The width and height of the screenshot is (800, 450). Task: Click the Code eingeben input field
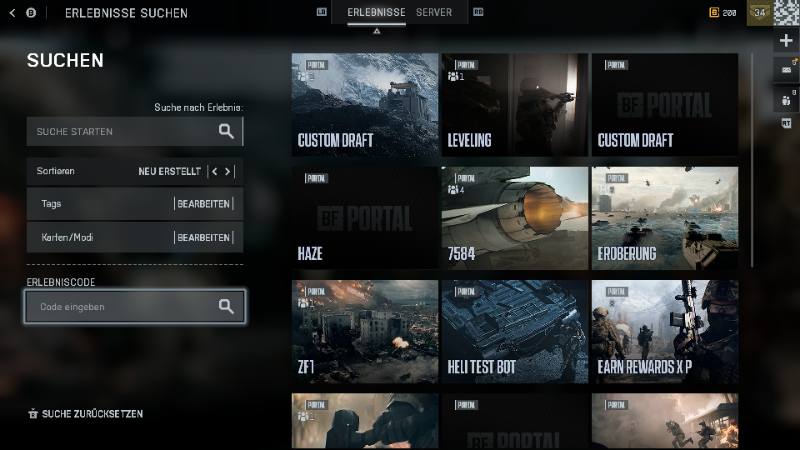pyautogui.click(x=120, y=307)
